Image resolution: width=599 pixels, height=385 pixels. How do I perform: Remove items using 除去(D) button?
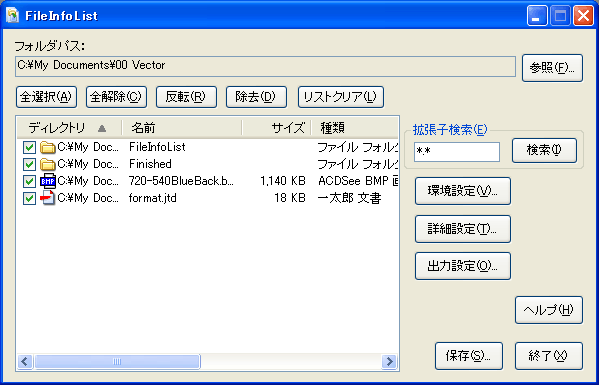point(256,97)
